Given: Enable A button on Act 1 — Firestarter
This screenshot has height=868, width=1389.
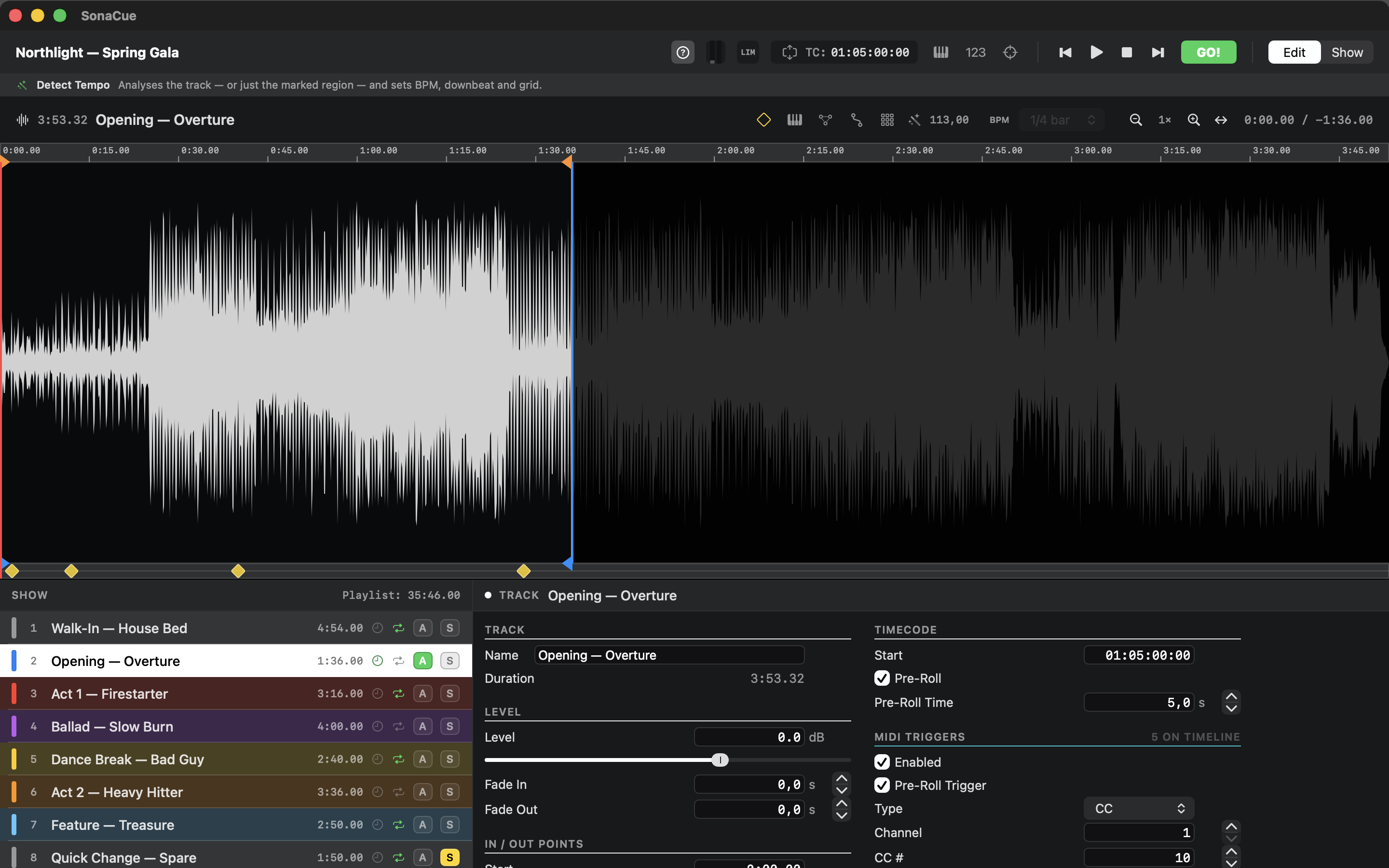Looking at the screenshot, I should [422, 693].
